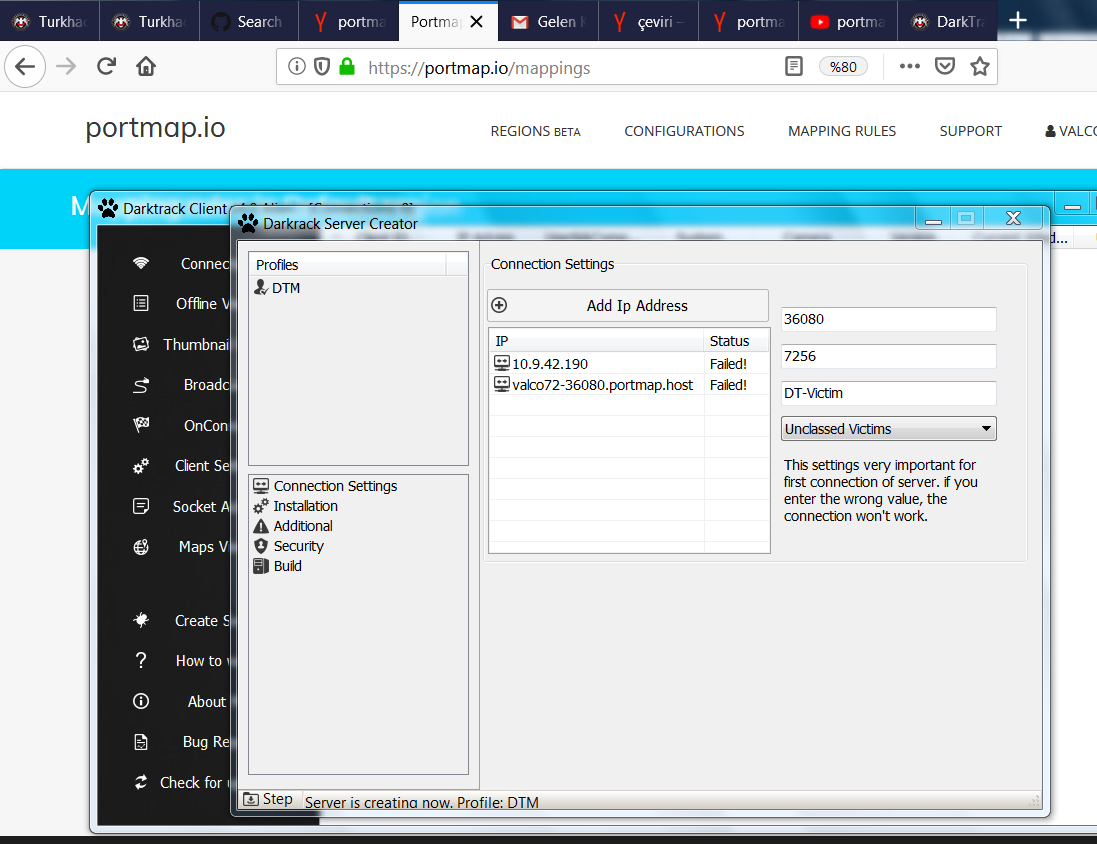Open CONFIGURATIONS navigation link
1097x844 pixels.
(x=684, y=132)
